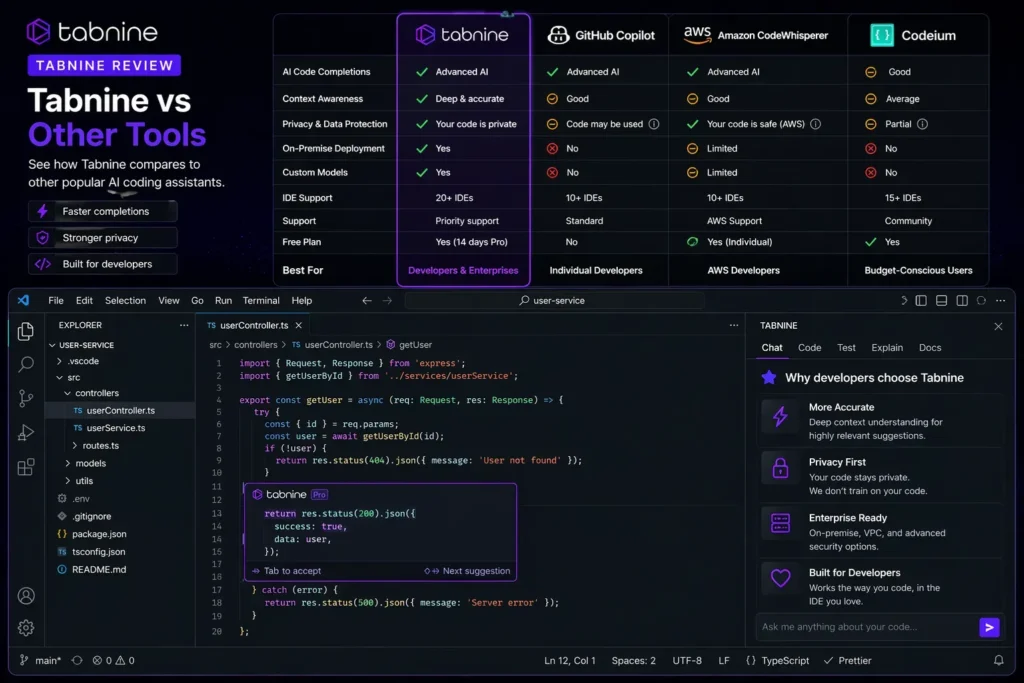Click the refresh icon in title bar
The height and width of the screenshot is (683, 1024).
click(x=981, y=300)
